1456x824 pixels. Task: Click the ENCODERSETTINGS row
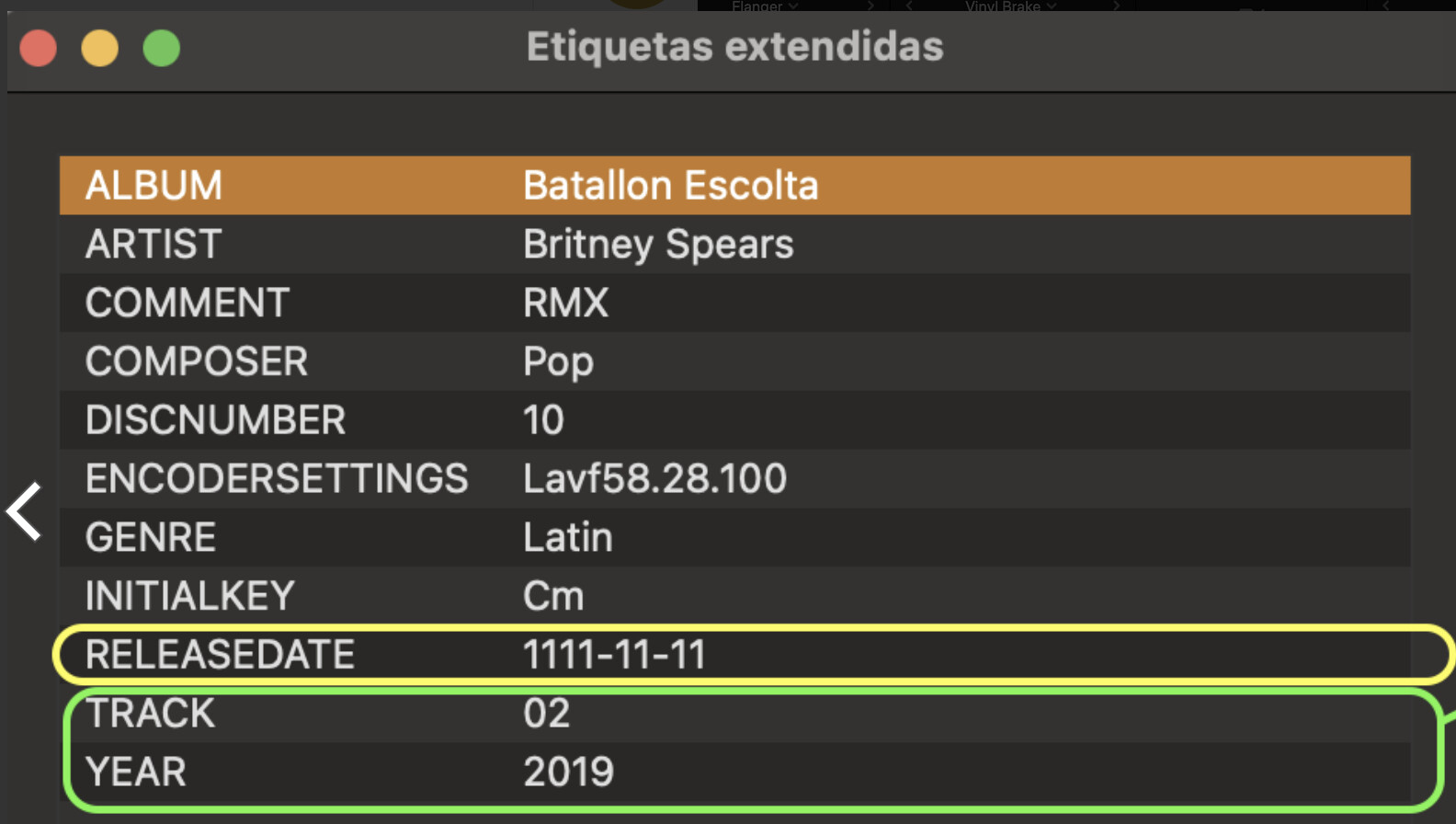tap(734, 478)
